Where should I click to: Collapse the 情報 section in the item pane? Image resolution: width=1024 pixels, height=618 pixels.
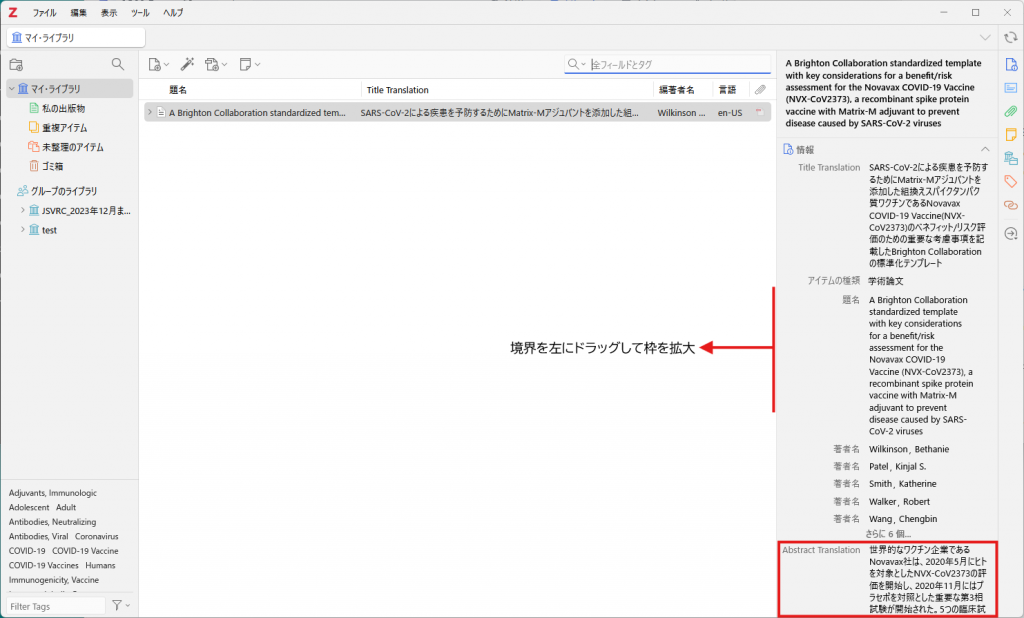985,150
